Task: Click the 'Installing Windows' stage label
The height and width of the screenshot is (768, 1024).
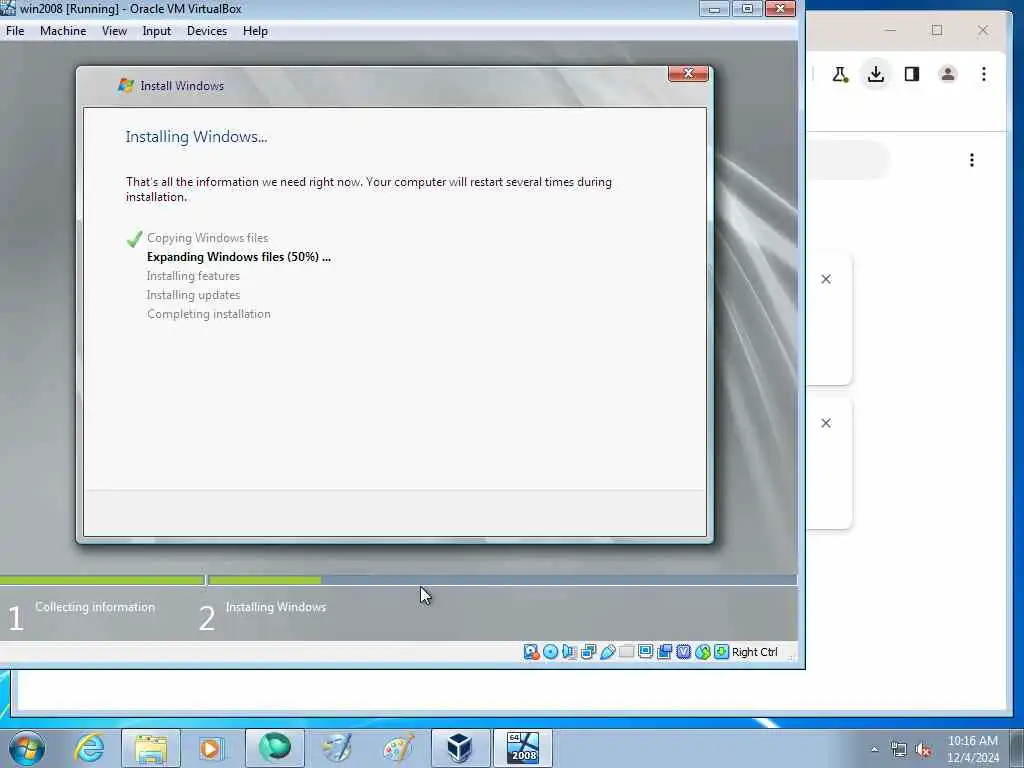Action: tap(276, 607)
